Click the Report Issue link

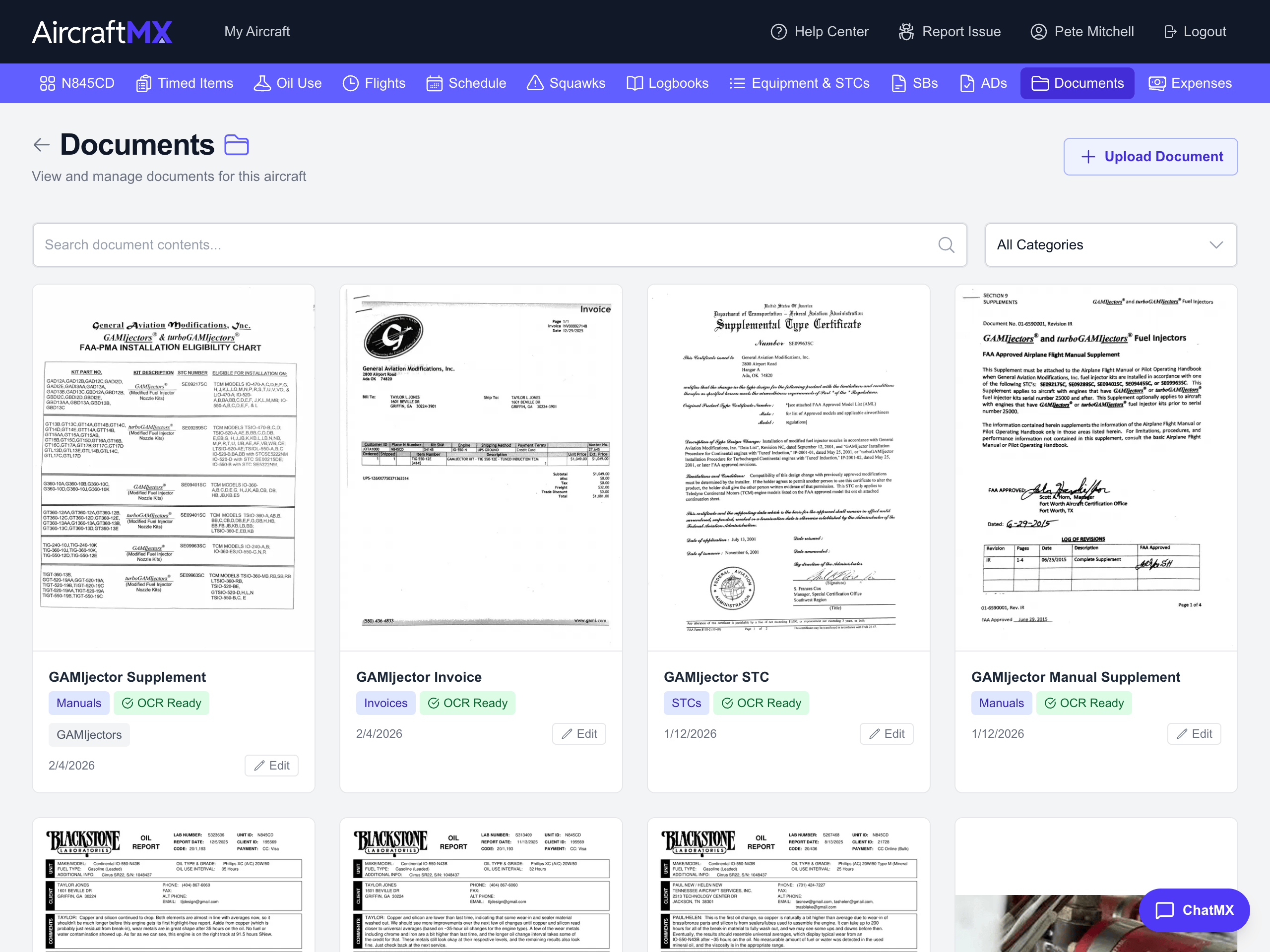[950, 32]
